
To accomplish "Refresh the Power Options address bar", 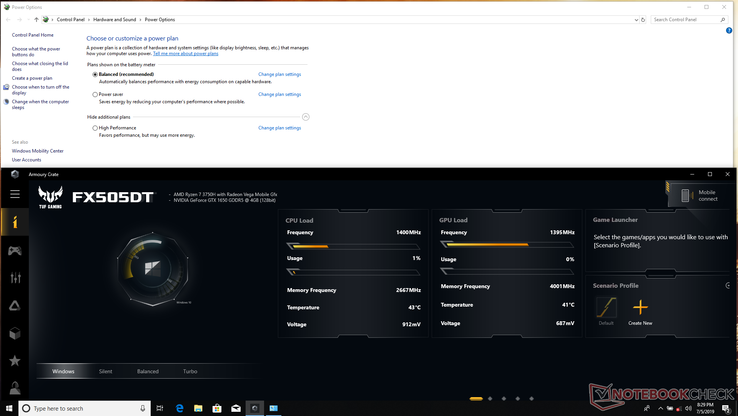I will click(643, 20).
